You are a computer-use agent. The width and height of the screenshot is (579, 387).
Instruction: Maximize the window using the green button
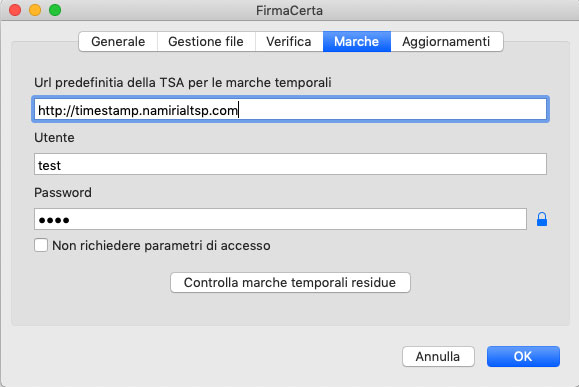(x=55, y=10)
